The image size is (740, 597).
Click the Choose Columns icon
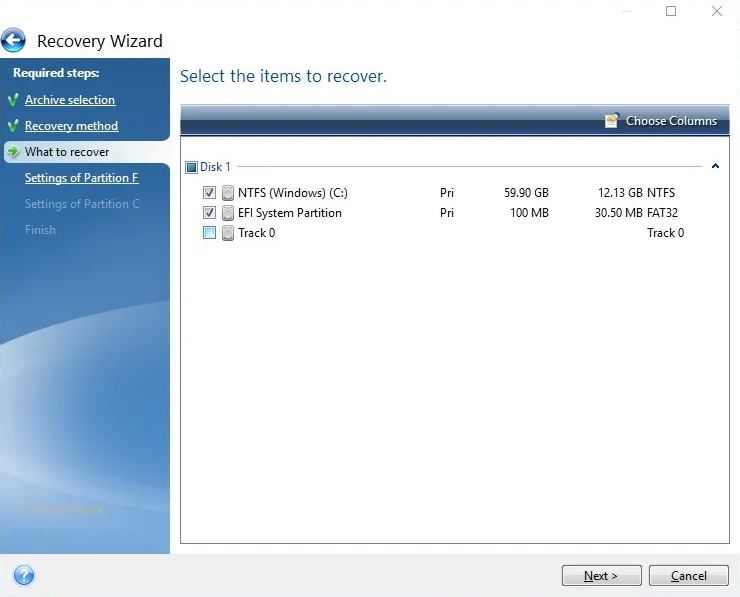(612, 121)
